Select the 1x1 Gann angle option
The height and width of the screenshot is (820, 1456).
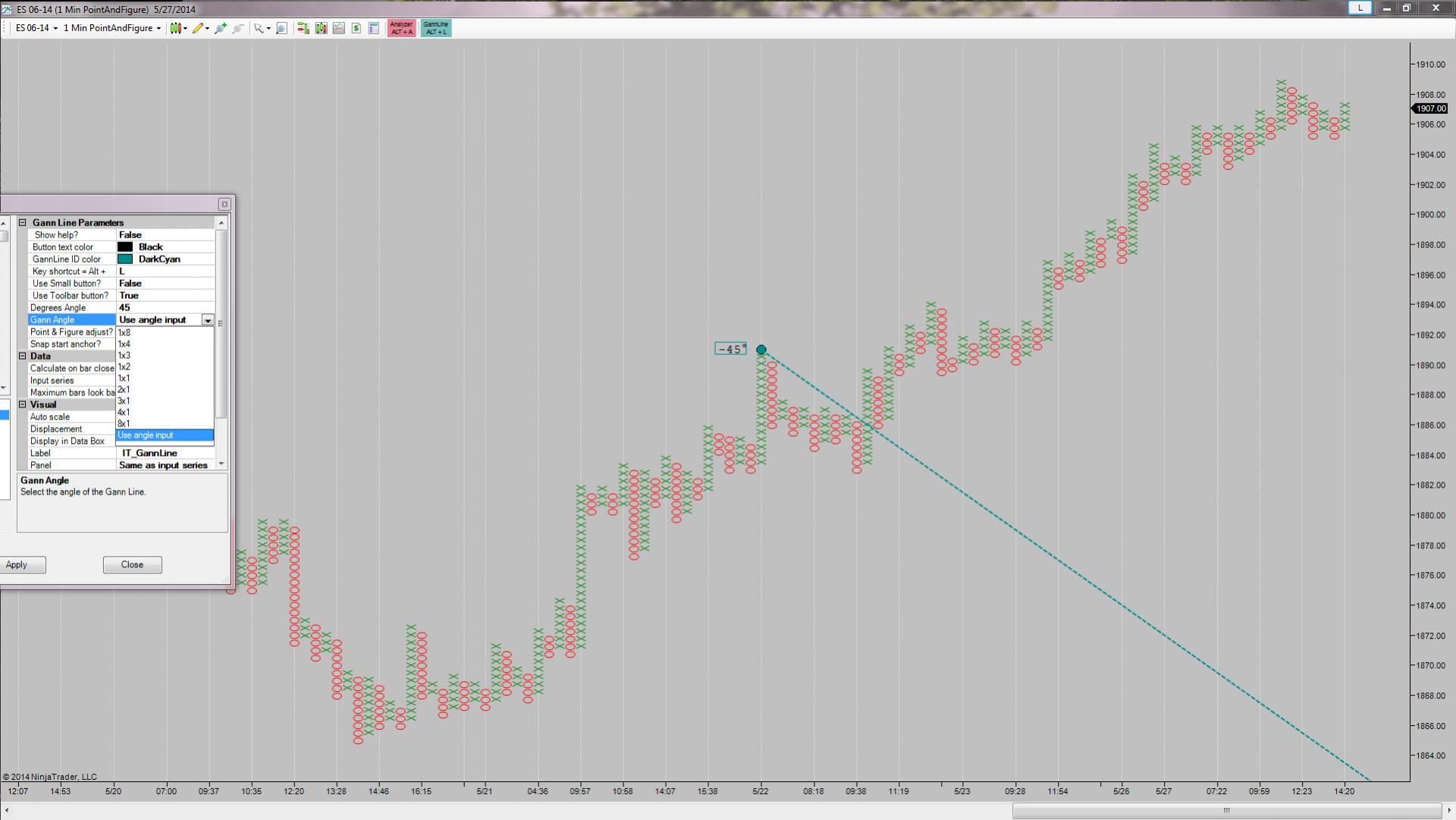click(x=124, y=379)
